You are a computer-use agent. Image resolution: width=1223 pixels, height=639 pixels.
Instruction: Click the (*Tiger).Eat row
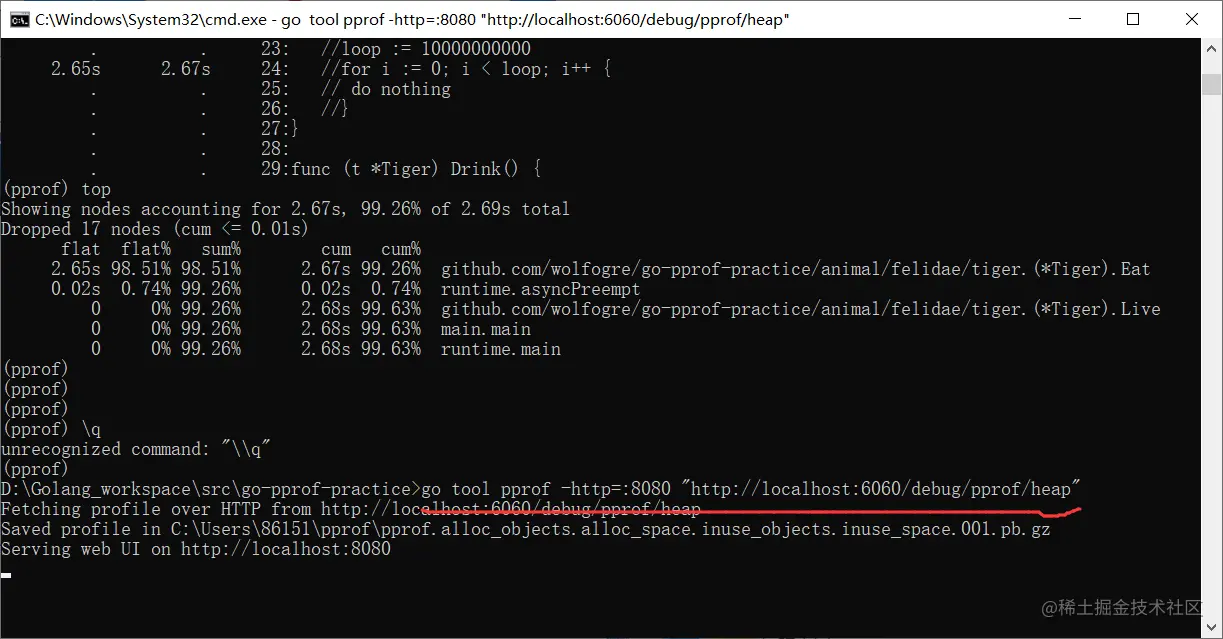[600, 269]
